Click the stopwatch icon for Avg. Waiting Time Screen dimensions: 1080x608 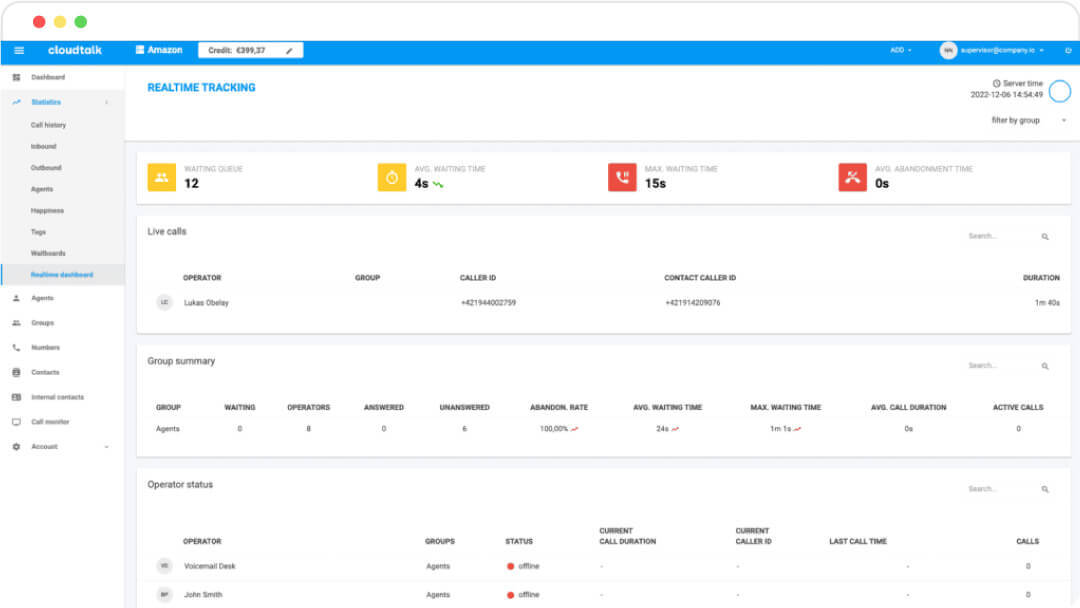[391, 177]
